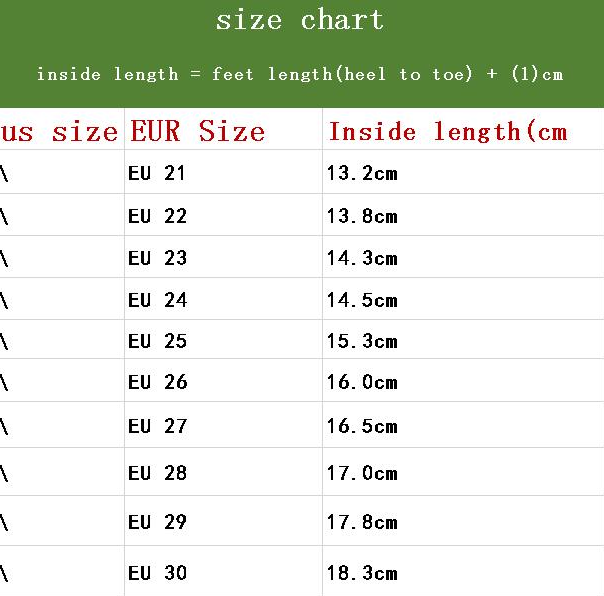604x596 pixels.
Task: Choose the EU 29 size cell
Action: [157, 522]
